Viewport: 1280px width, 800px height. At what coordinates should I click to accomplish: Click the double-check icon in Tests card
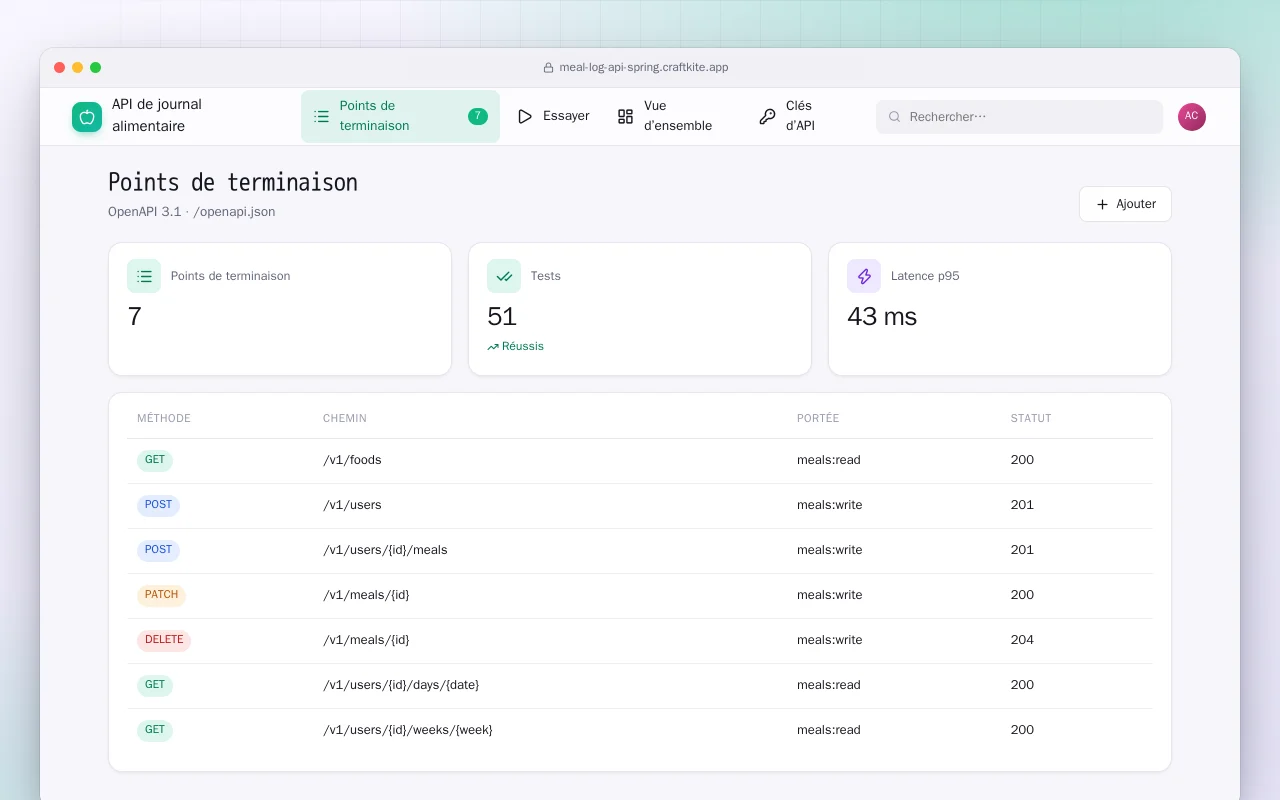click(x=504, y=276)
